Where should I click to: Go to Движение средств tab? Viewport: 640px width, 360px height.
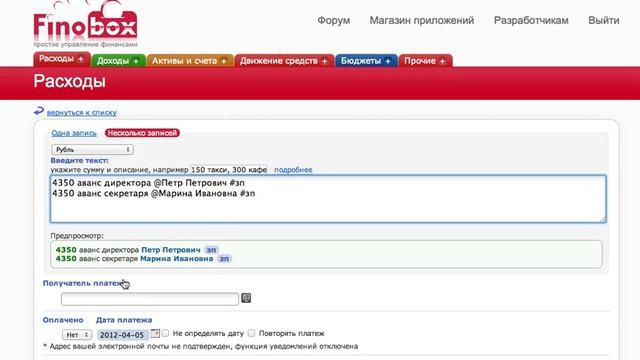tap(284, 61)
